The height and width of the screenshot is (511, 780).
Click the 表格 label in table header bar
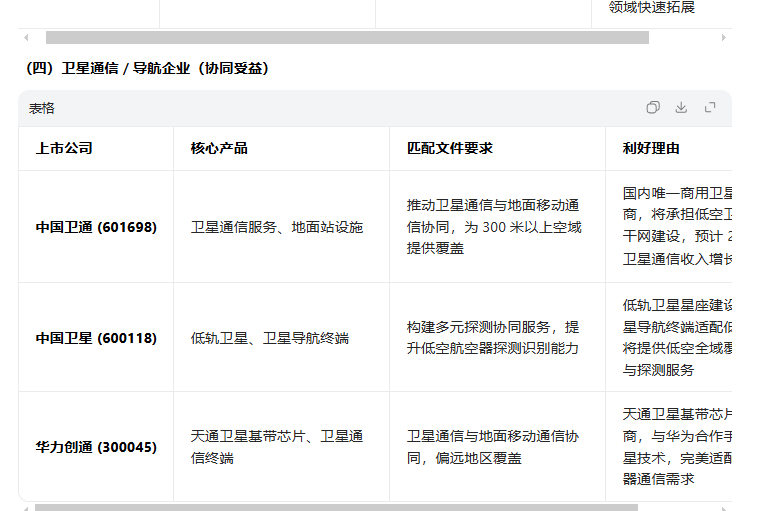41,108
